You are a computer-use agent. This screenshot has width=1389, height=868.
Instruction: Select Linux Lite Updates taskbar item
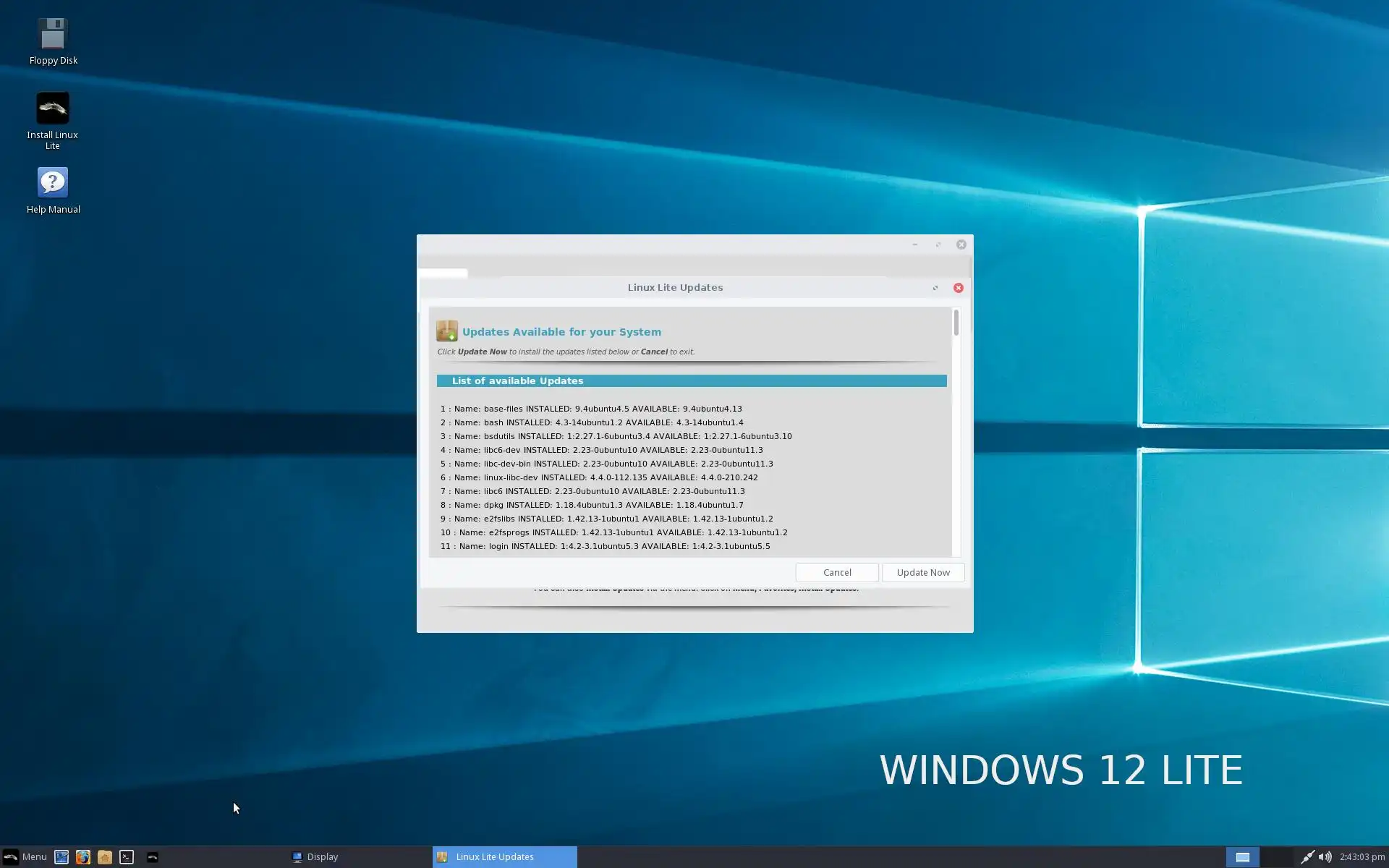point(504,857)
